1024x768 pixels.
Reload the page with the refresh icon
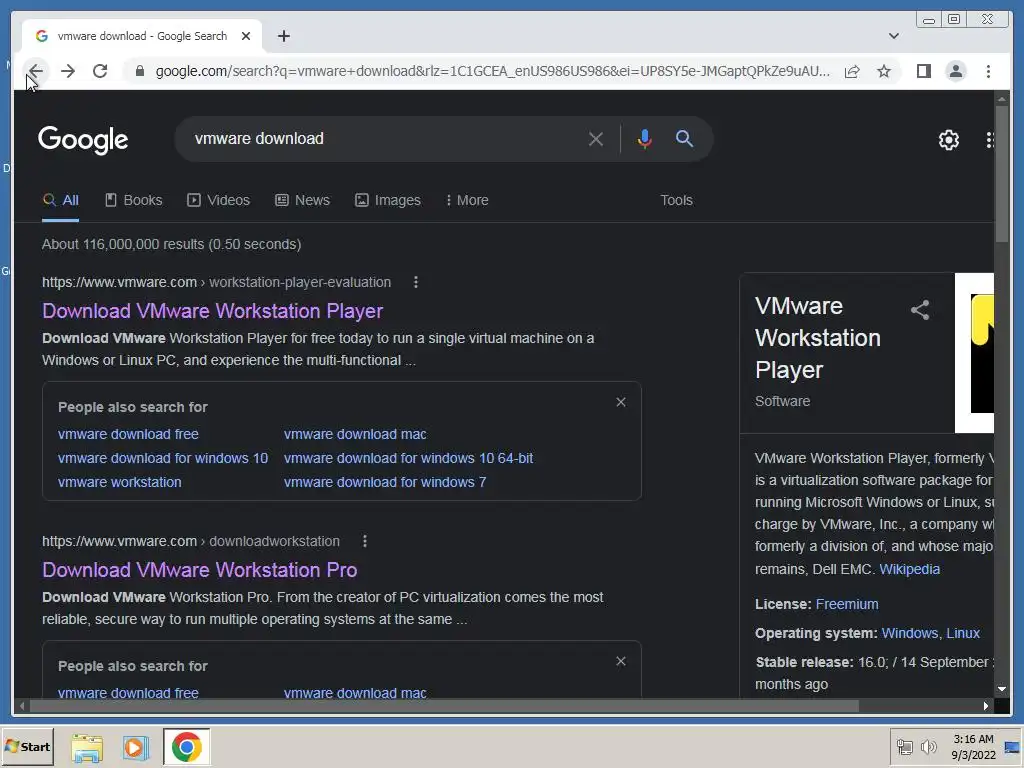tap(100, 71)
